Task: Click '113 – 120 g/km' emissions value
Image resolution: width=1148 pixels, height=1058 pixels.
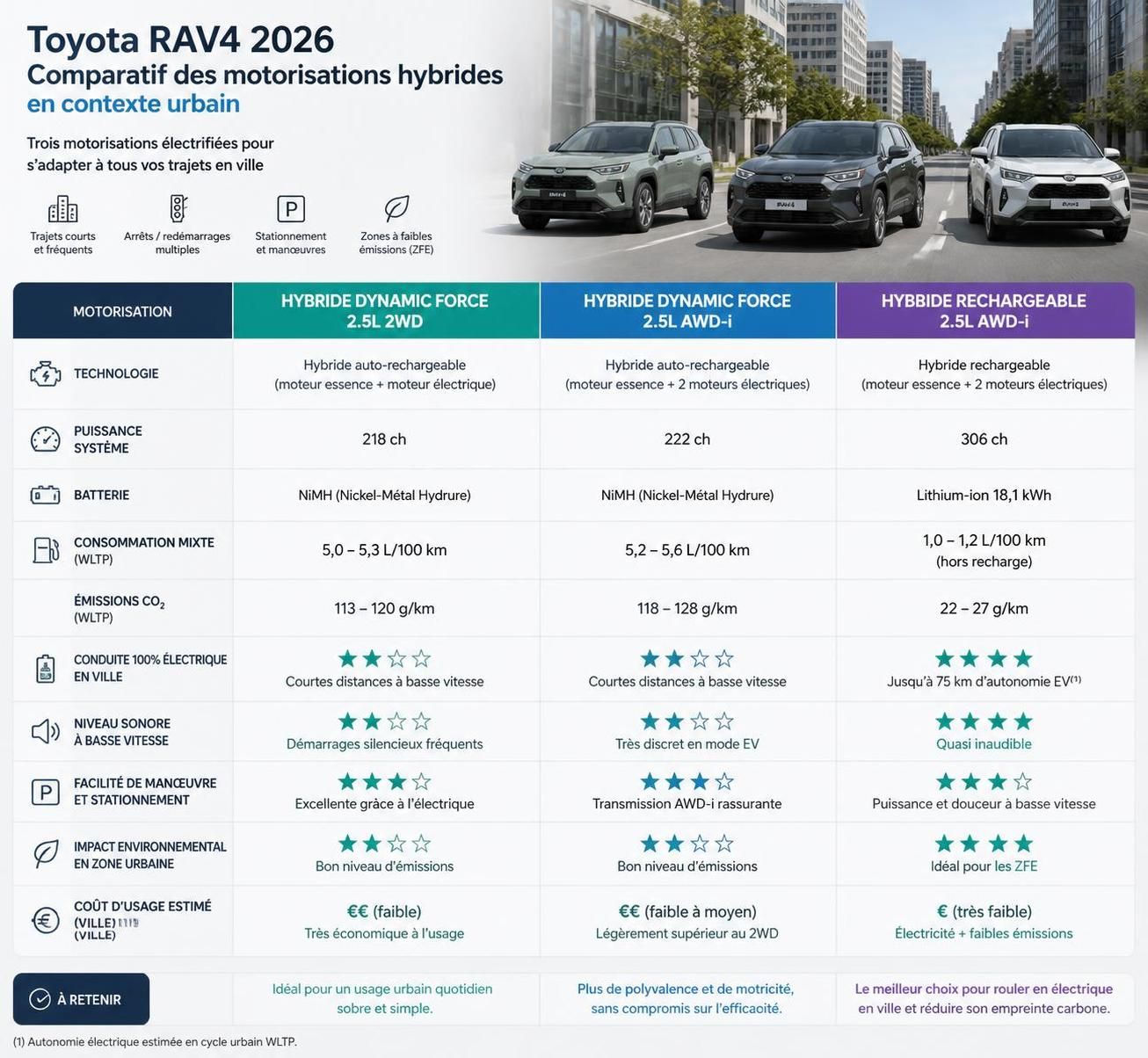Action: [384, 608]
